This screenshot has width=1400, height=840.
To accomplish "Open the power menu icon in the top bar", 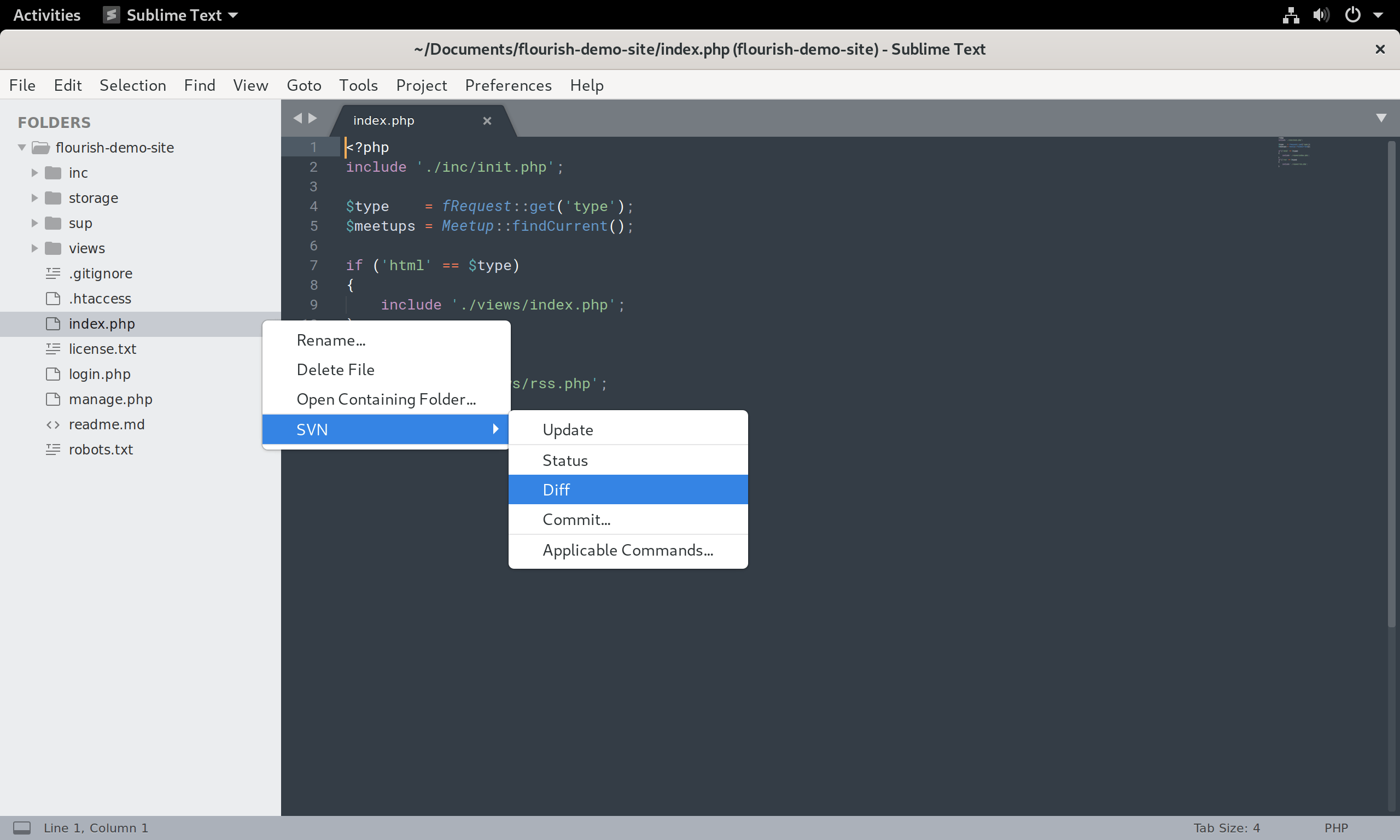I will point(1352,15).
